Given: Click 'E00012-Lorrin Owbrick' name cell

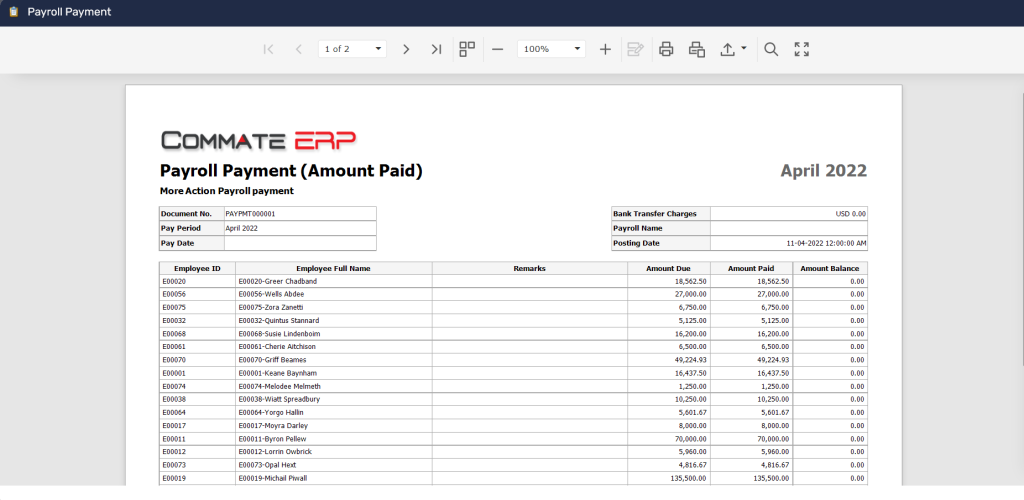Looking at the screenshot, I should click(x=334, y=452).
